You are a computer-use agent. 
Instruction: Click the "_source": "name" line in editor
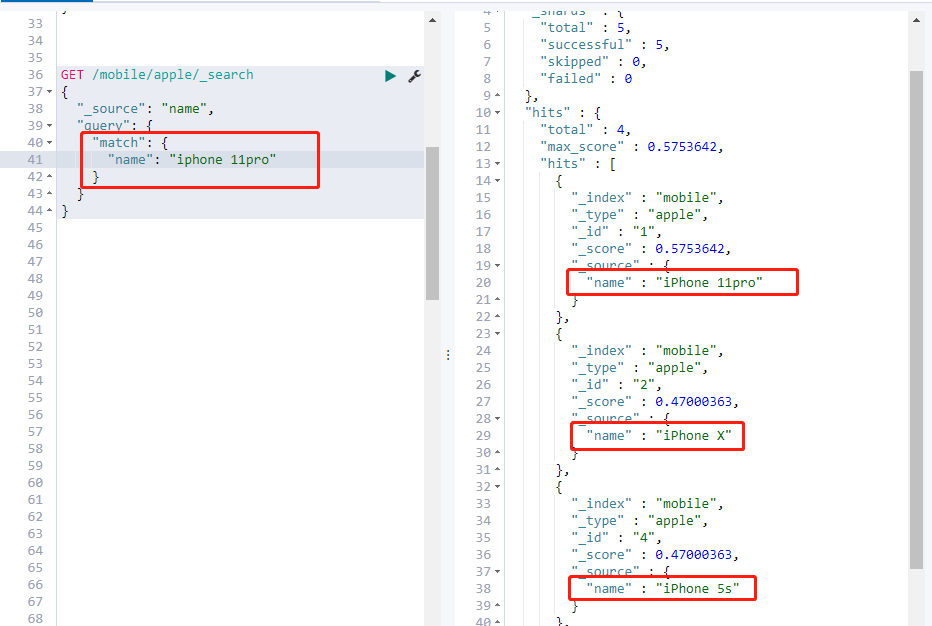(145, 109)
